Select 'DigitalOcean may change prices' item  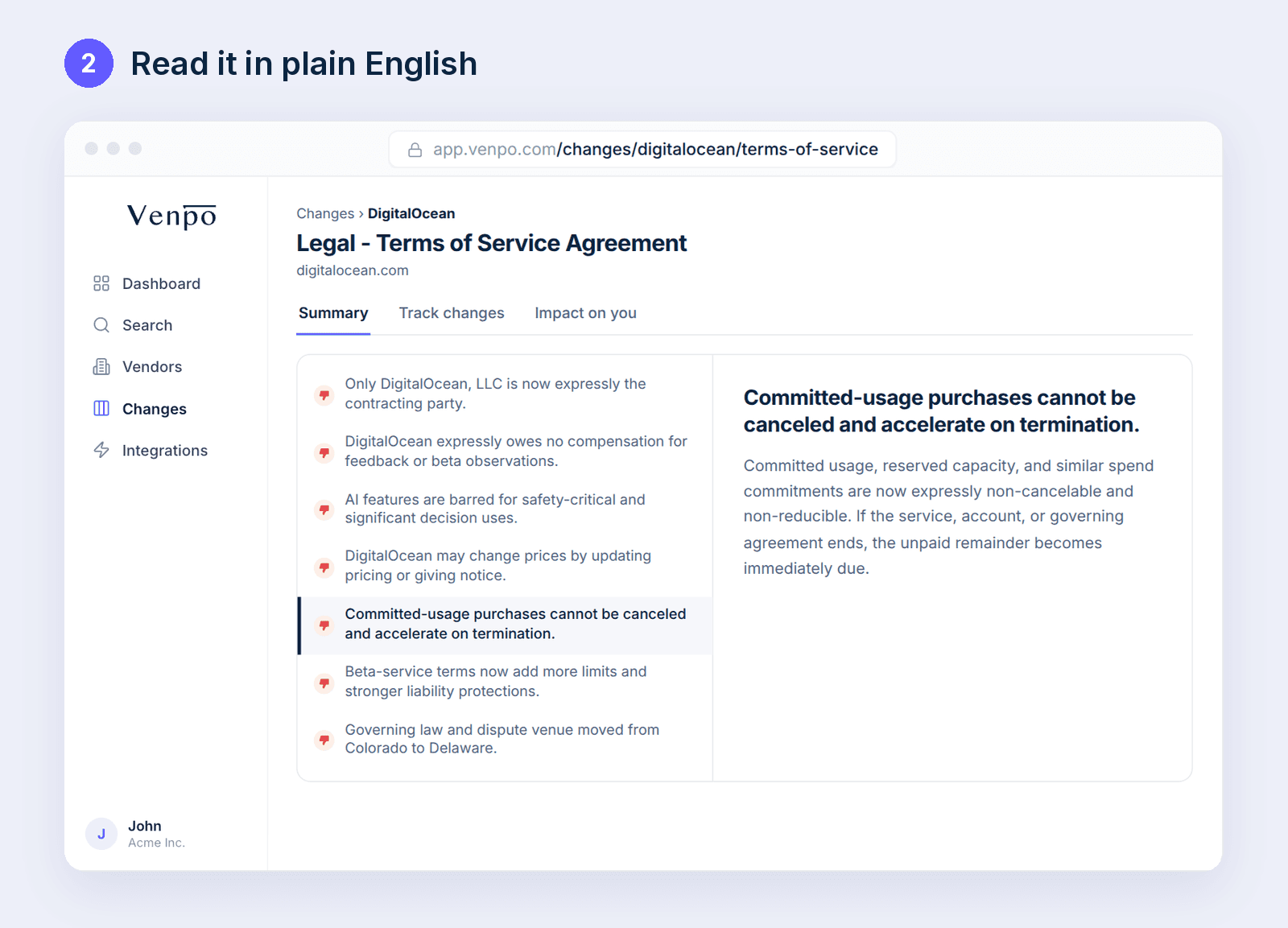505,567
